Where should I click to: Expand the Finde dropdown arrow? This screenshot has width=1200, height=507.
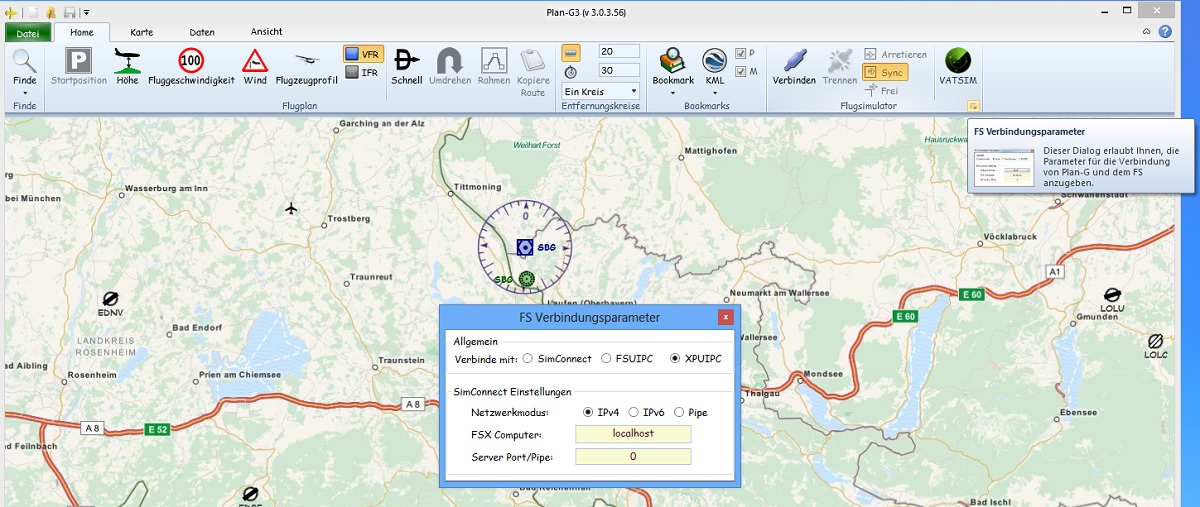tap(25, 92)
